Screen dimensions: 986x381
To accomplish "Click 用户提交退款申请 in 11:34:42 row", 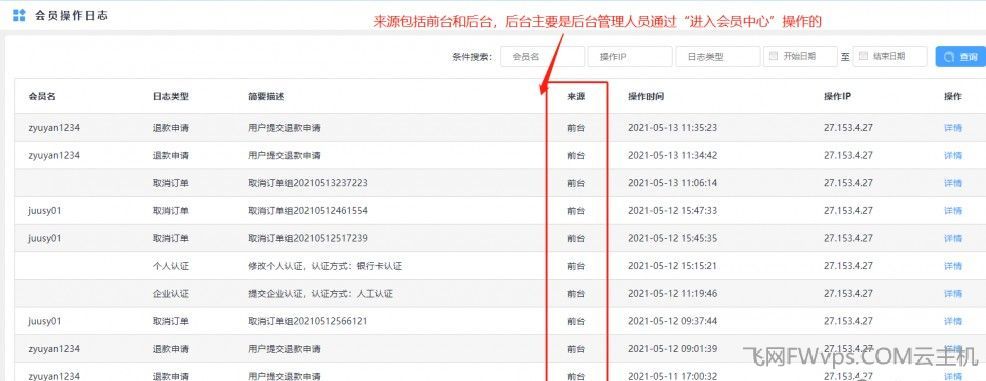I will 284,155.
